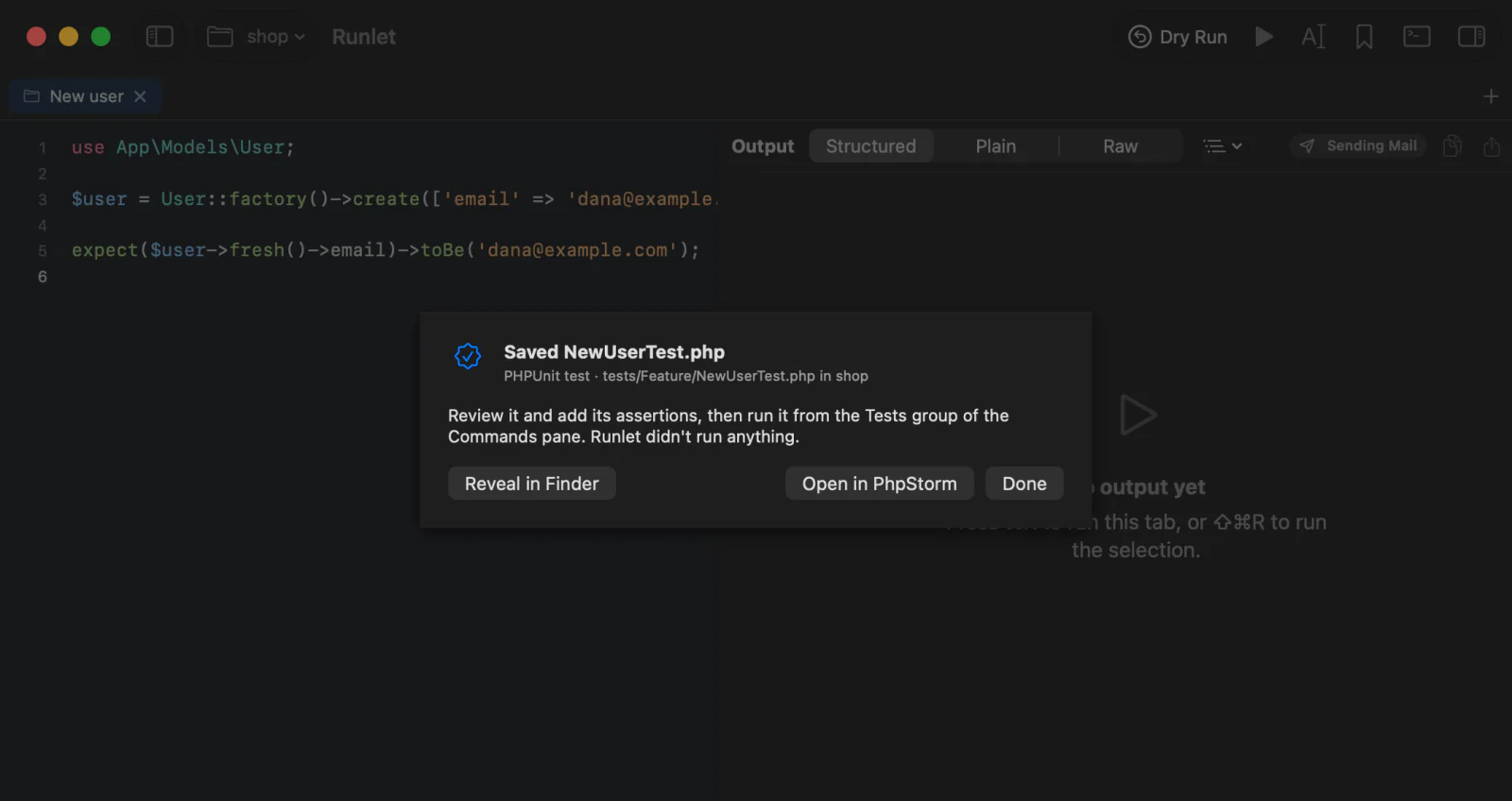Switch output to Structured view
Screen dimensions: 1512x801
click(871, 146)
